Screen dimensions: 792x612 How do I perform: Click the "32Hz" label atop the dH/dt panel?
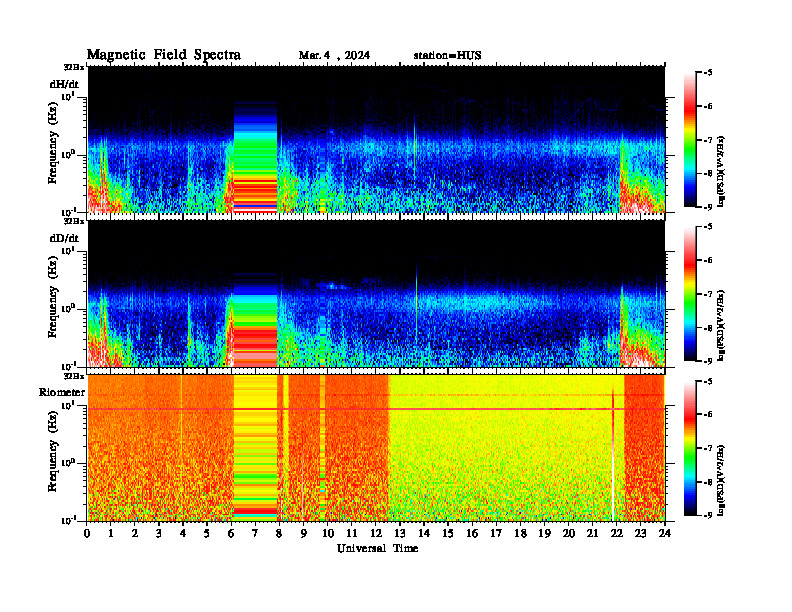(74, 67)
